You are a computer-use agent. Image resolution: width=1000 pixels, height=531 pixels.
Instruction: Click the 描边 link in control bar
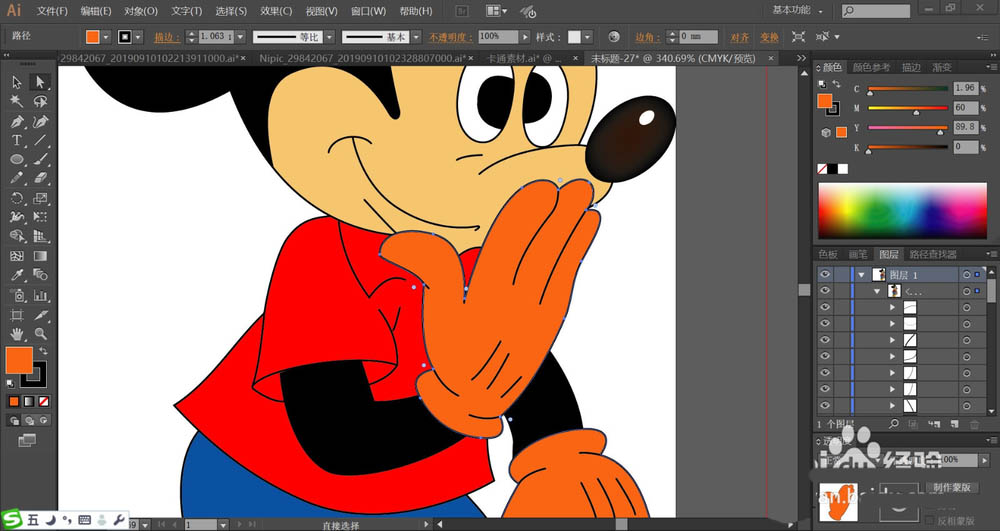point(168,37)
